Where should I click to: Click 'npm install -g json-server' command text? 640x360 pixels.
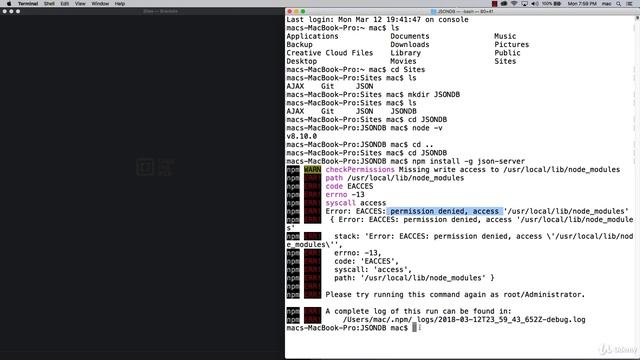[468, 161]
